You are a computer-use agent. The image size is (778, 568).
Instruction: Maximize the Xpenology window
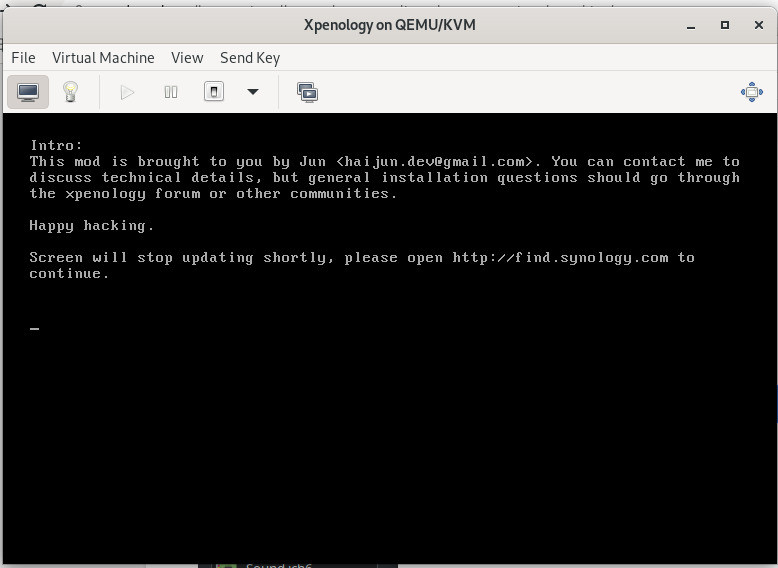[725, 25]
